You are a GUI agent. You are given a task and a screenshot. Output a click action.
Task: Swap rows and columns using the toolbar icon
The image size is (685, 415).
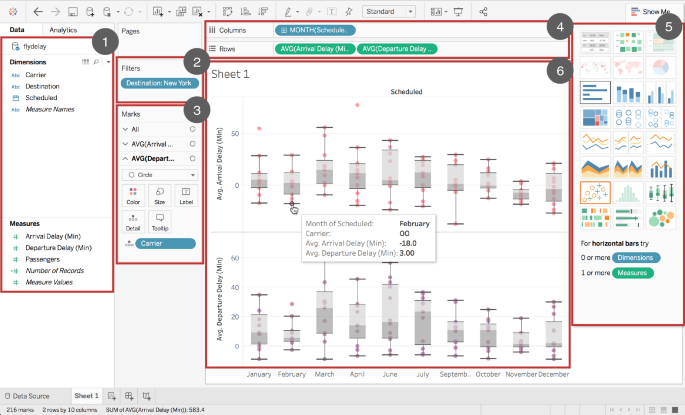[228, 12]
